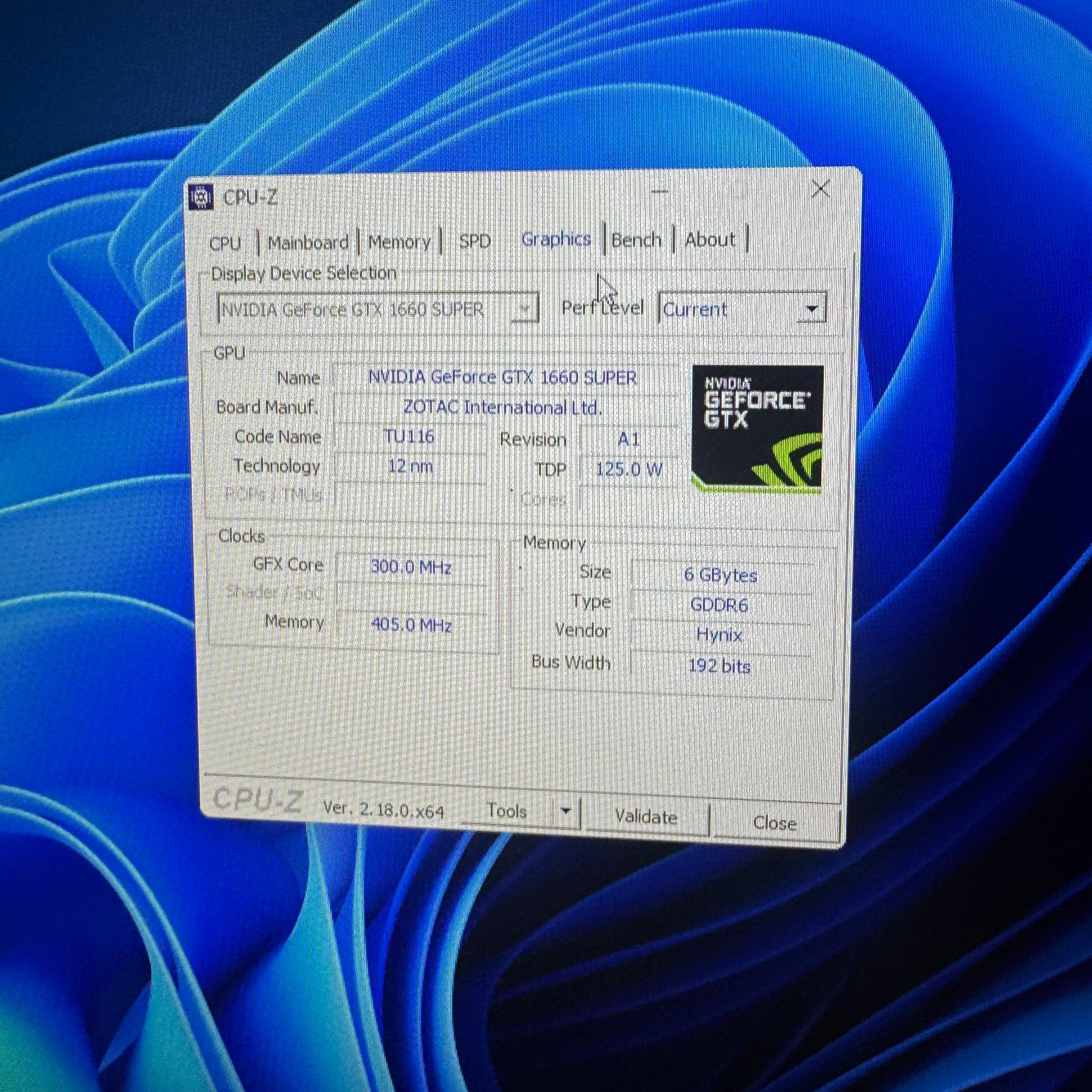Click the Board Manuf. label

tap(267, 407)
